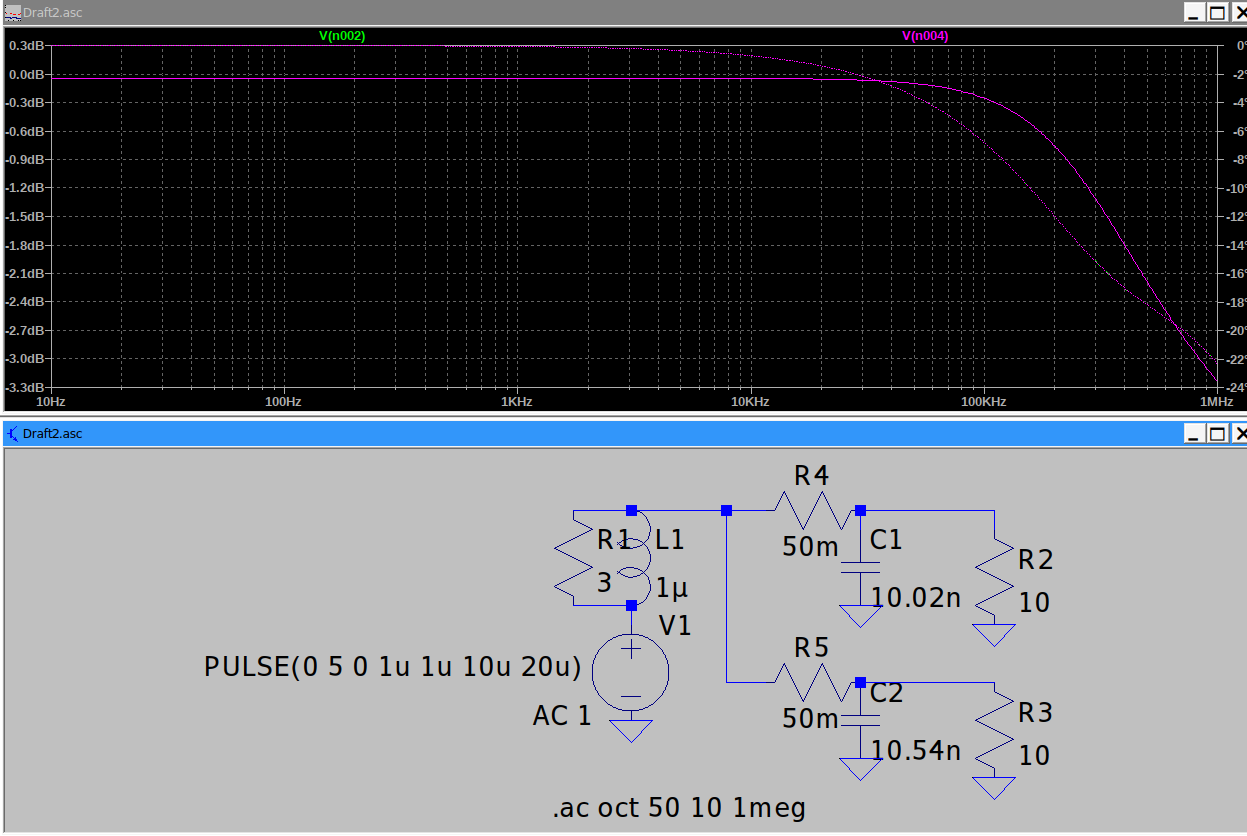Click the 1KHz frequency axis label
1247x836 pixels.
516,402
